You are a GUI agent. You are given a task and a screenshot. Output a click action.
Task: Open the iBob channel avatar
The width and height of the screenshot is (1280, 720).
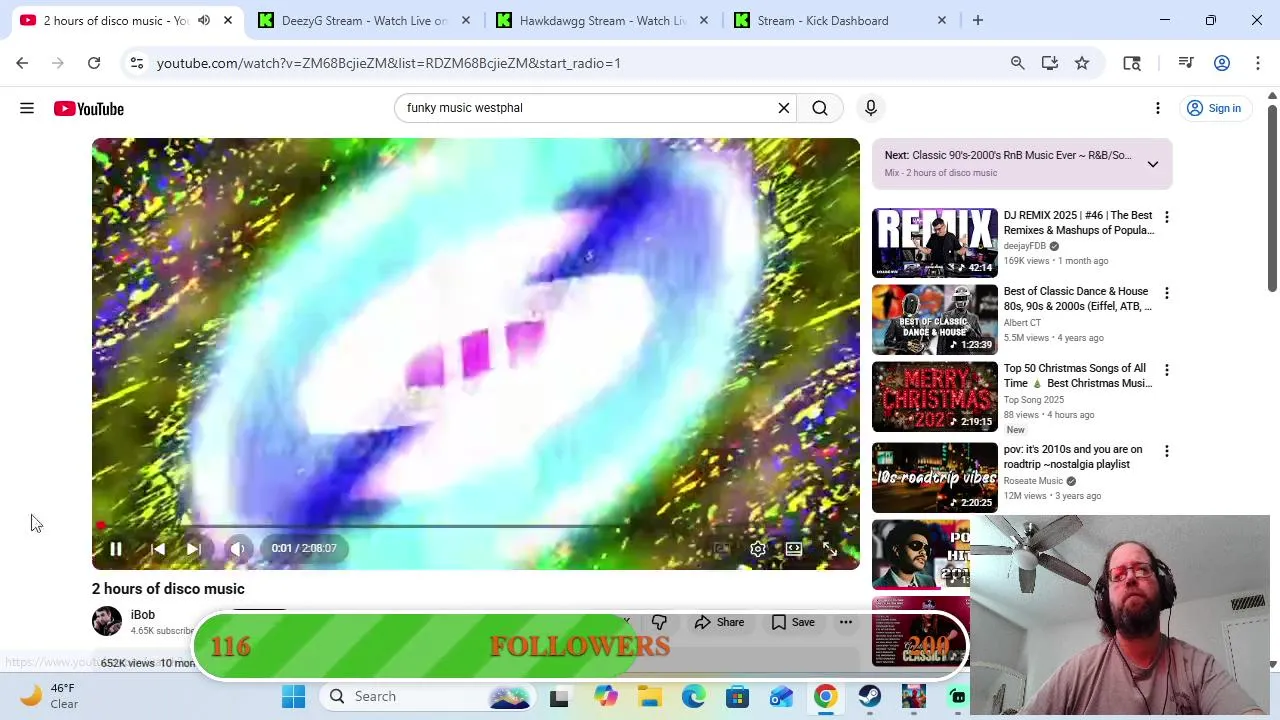[107, 621]
